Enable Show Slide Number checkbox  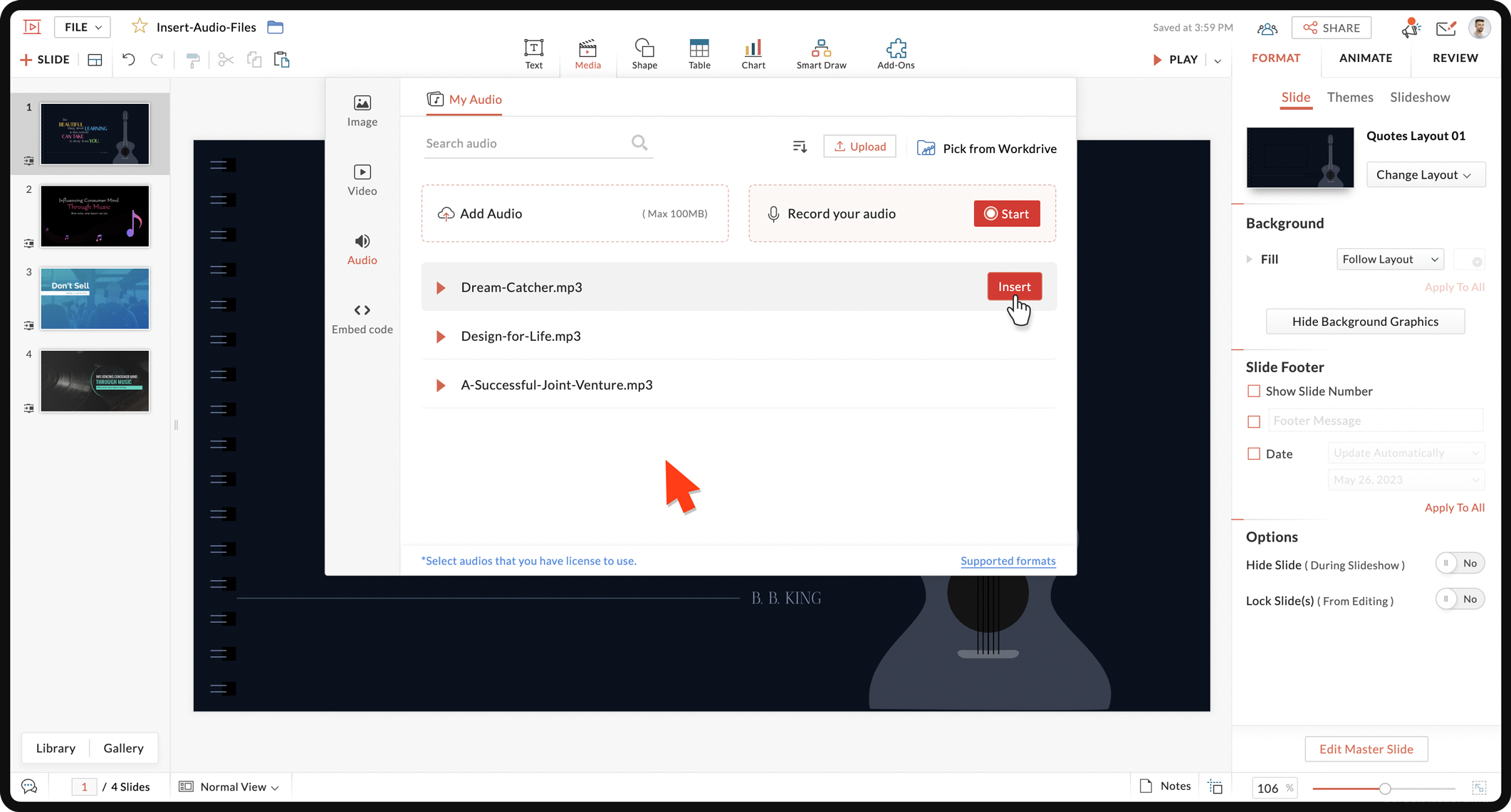1253,391
